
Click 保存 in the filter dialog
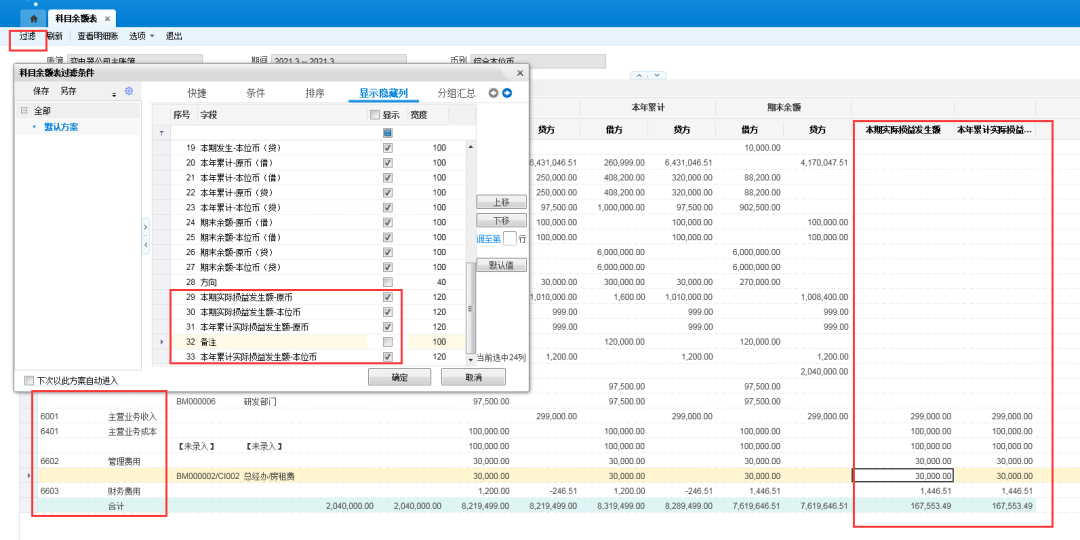[41, 91]
